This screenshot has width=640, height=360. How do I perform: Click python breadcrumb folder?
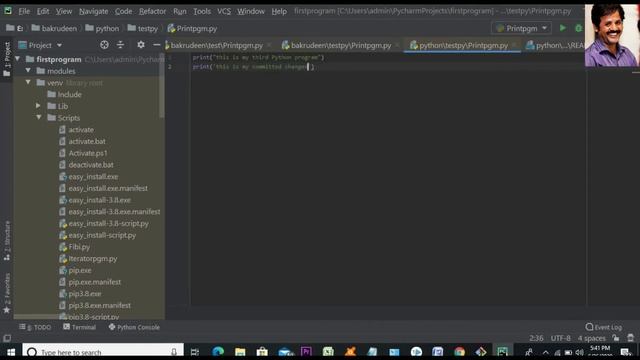click(x=102, y=28)
